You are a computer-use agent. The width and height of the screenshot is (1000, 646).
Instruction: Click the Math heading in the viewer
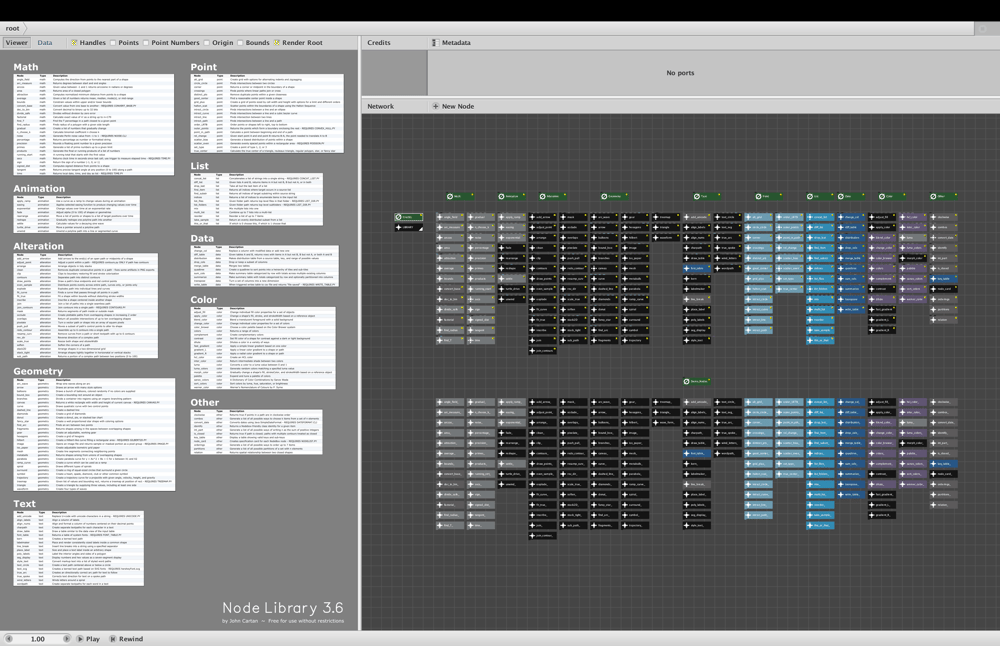pyautogui.click(x=26, y=67)
